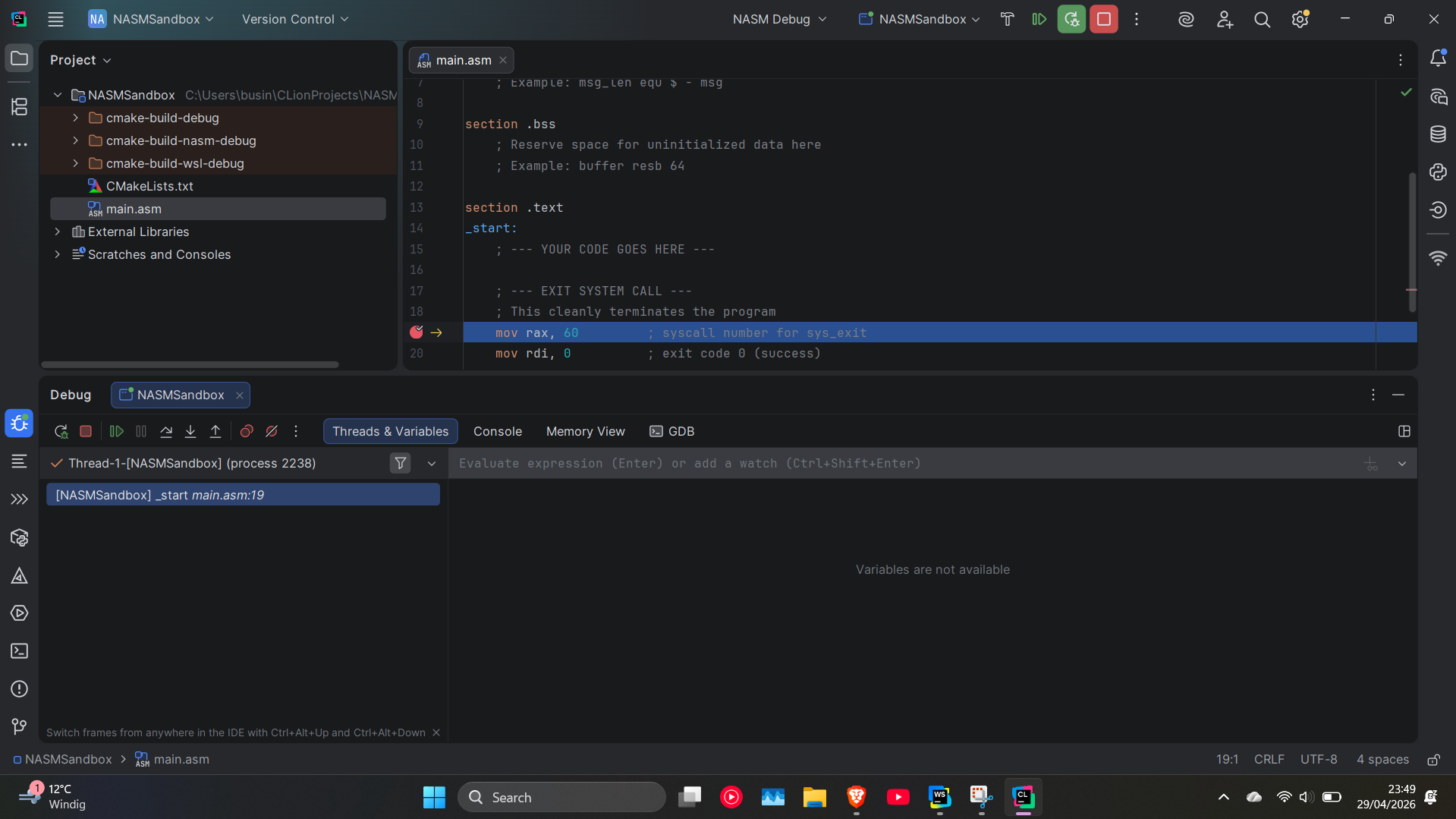Open the AI Assistant swirl icon
This screenshot has width=1456, height=819.
1186,19
